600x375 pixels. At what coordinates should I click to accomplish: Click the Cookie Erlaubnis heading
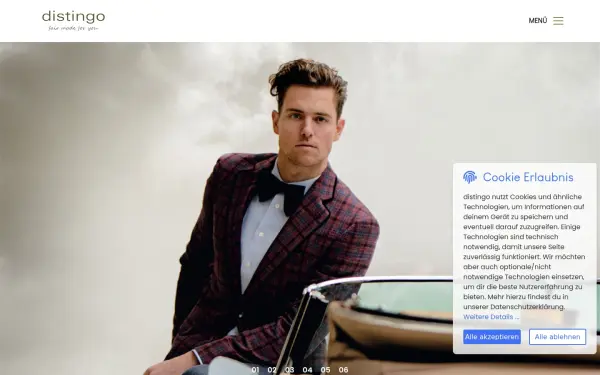click(x=528, y=177)
